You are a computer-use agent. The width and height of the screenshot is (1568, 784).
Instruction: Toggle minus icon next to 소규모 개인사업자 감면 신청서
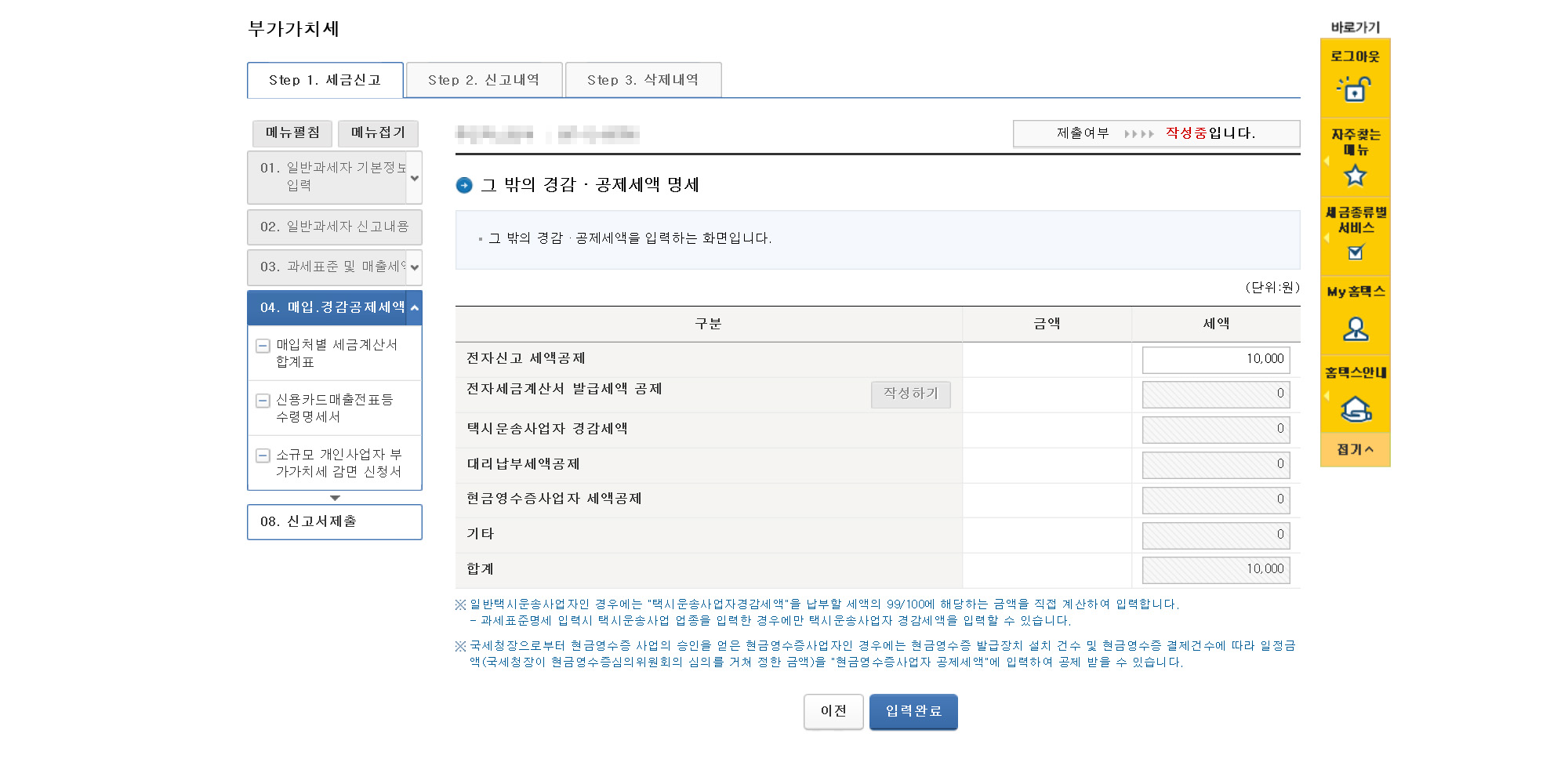(x=263, y=456)
